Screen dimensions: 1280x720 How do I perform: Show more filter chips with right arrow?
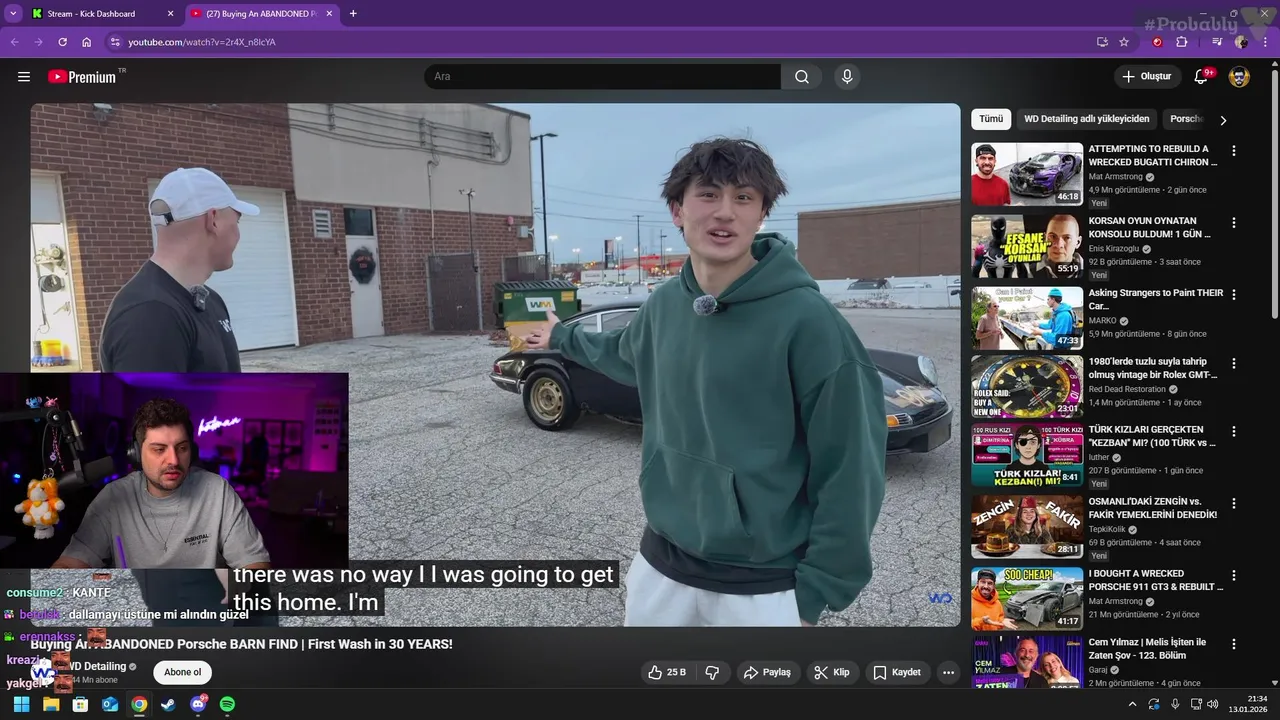pyautogui.click(x=1223, y=120)
